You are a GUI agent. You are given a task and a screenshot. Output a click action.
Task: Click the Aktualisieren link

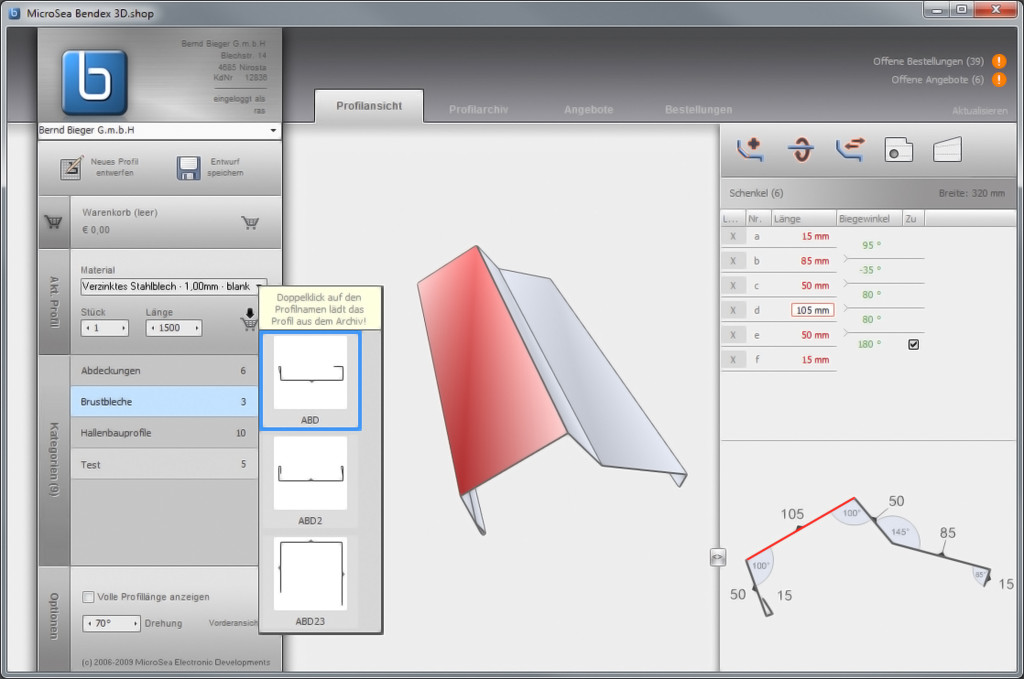tap(979, 110)
